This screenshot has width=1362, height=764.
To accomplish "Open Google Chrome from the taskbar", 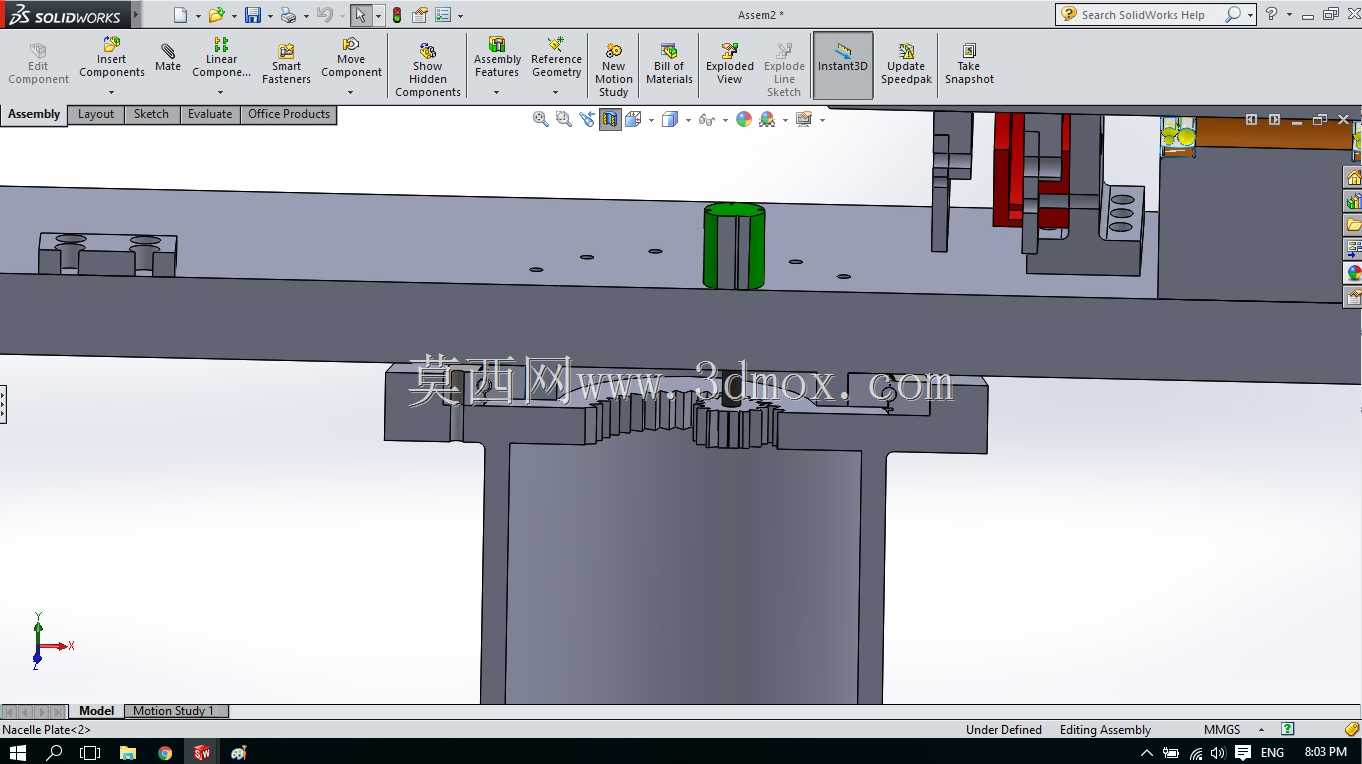I will click(165, 752).
